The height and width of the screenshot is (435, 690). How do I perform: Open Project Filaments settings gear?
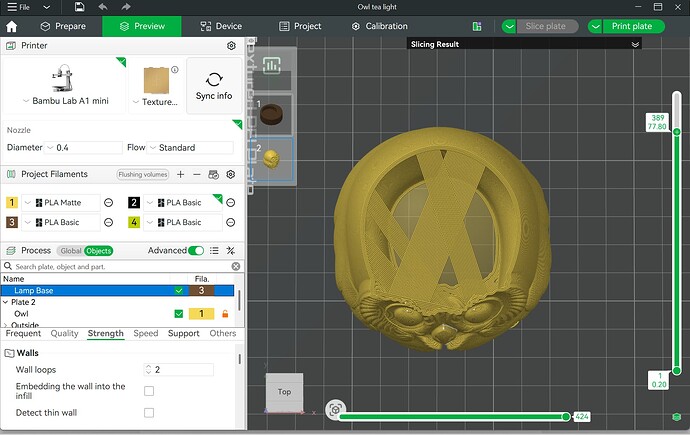pos(231,175)
